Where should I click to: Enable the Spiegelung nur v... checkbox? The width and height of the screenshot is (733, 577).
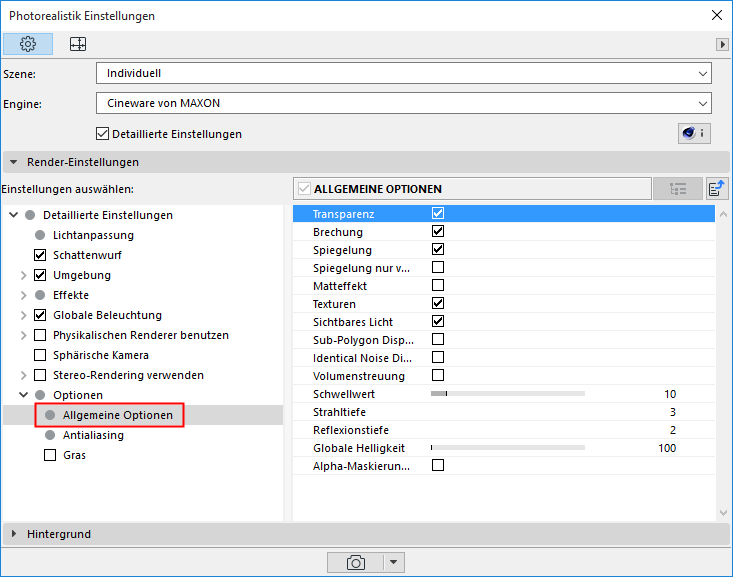pyautogui.click(x=438, y=267)
